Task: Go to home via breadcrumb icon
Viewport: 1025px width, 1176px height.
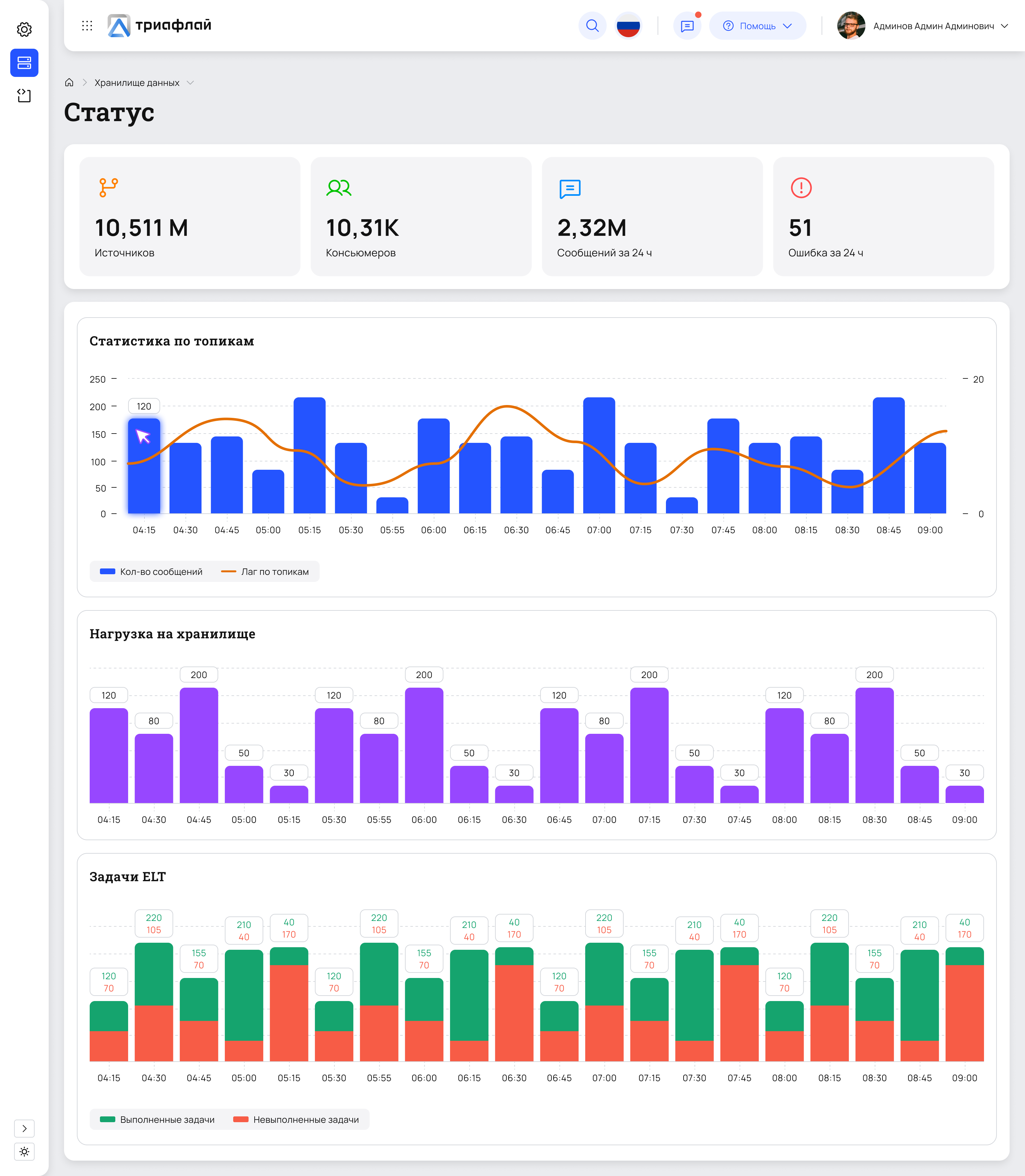Action: [x=69, y=82]
